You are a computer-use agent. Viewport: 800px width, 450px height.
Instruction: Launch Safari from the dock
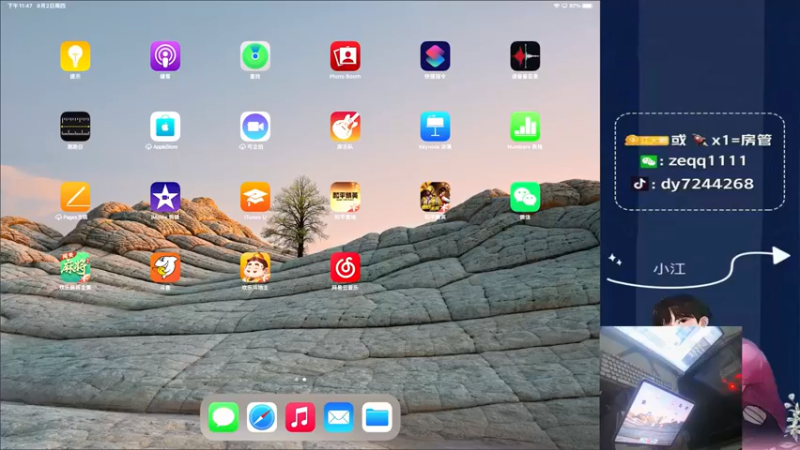pos(262,417)
